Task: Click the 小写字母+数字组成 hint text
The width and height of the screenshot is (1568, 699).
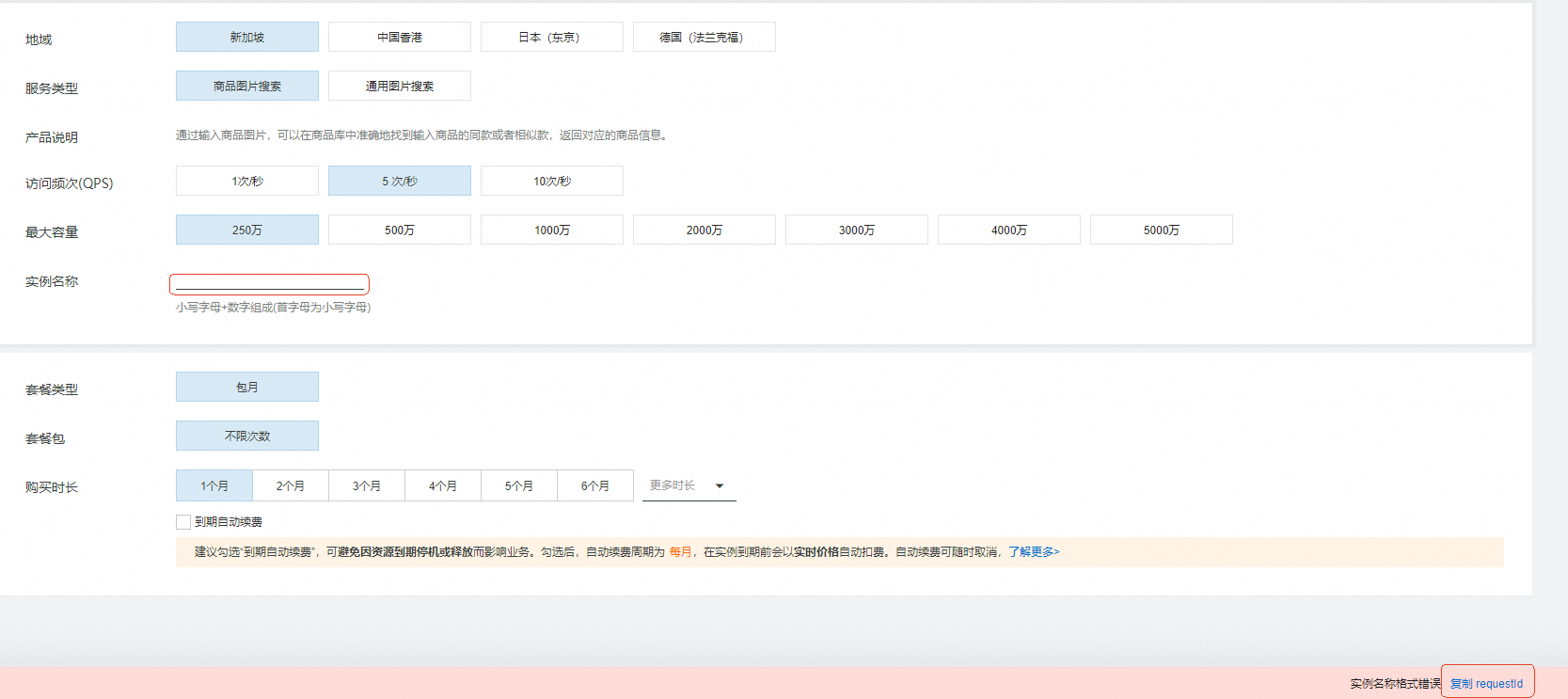Action: point(274,308)
